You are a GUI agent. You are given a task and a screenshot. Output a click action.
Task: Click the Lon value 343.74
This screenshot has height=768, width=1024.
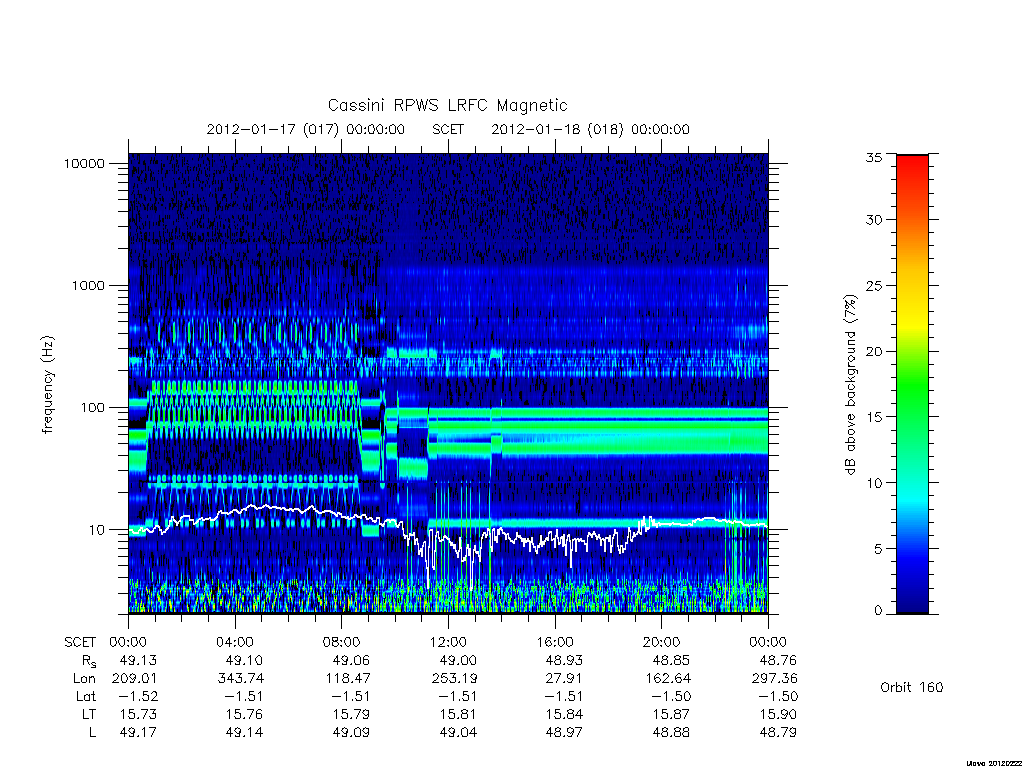(x=241, y=679)
